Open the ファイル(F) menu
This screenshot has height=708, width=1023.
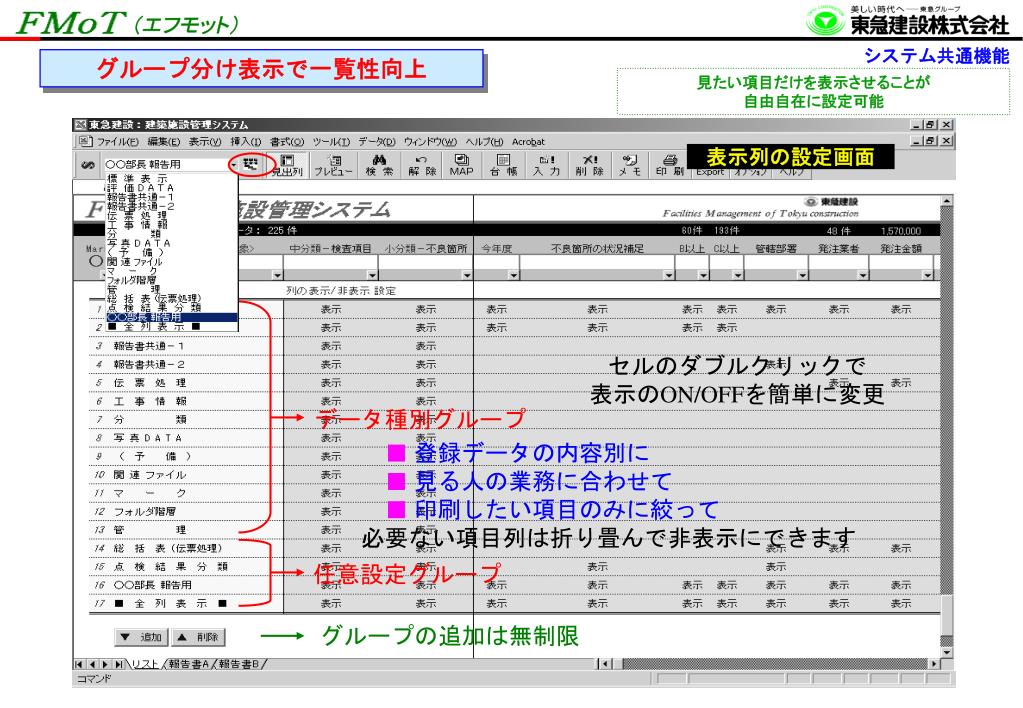click(117, 142)
